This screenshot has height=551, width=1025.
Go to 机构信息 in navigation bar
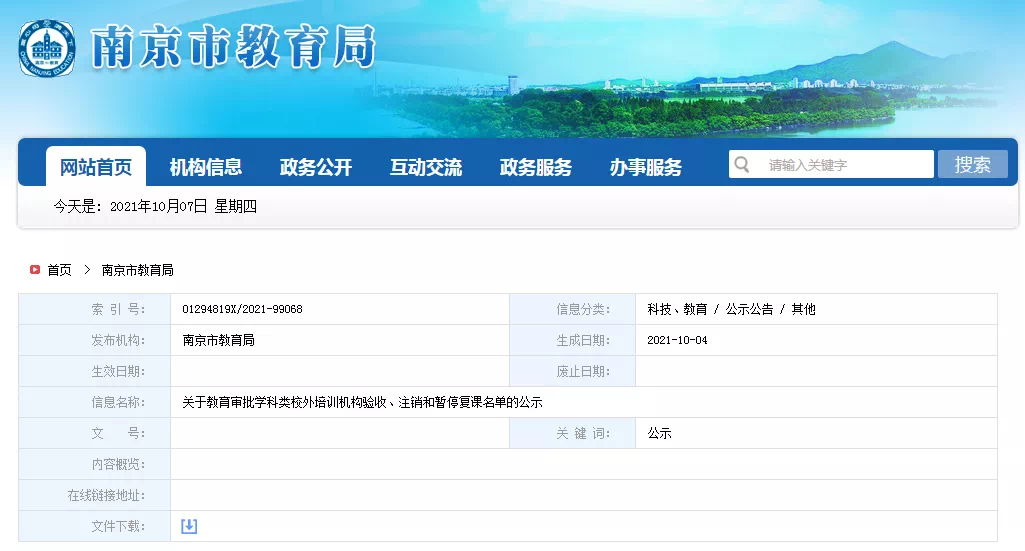coord(205,167)
